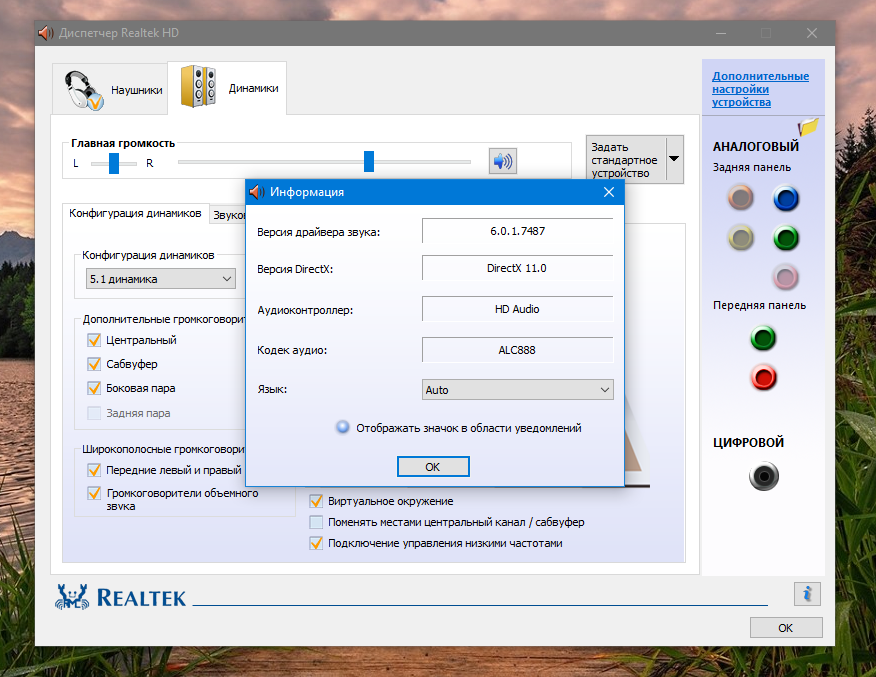Click the Realtek crab logo
Screen dimensions: 876x677
72,597
